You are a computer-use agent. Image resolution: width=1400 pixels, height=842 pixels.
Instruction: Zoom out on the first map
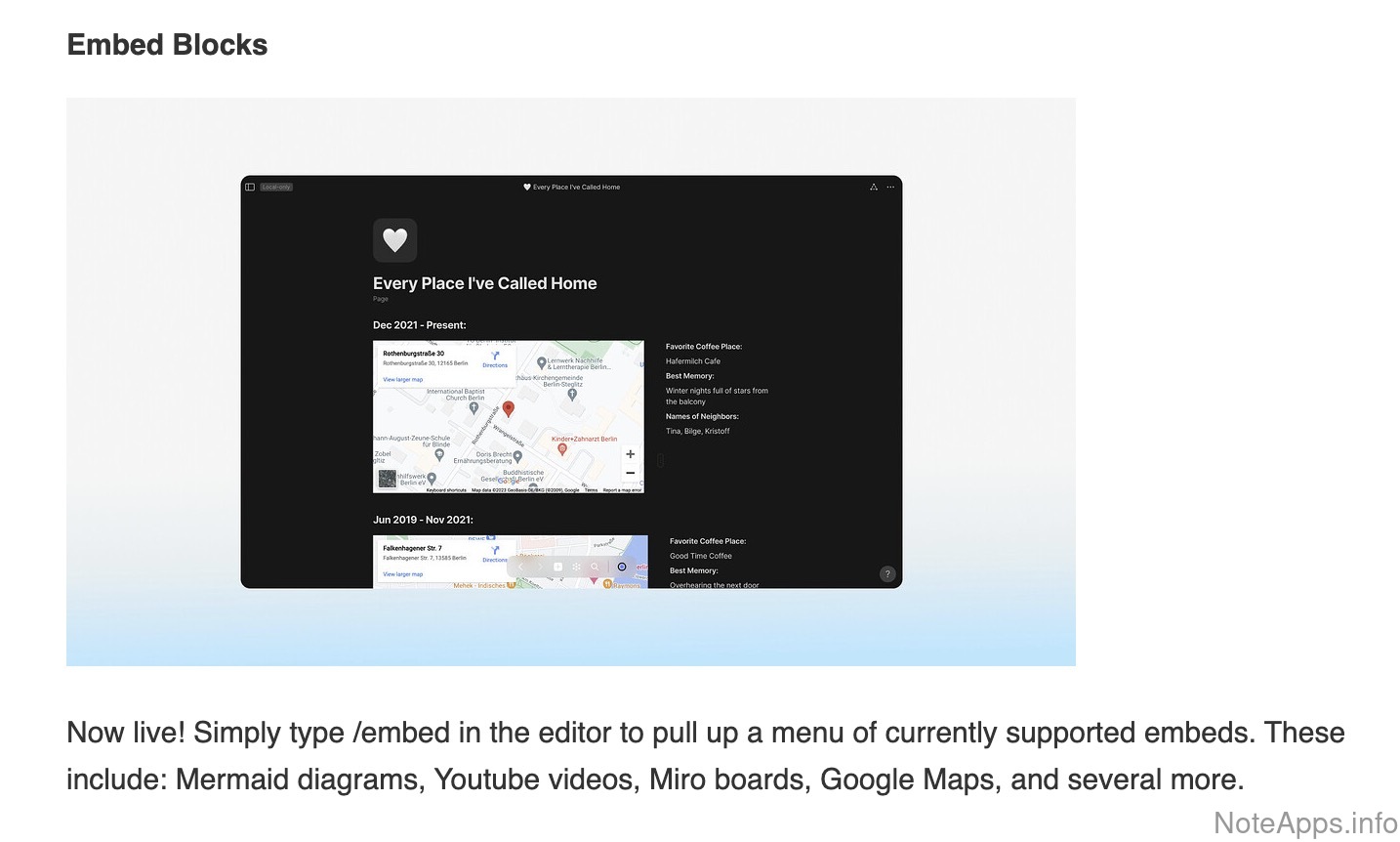tap(630, 474)
